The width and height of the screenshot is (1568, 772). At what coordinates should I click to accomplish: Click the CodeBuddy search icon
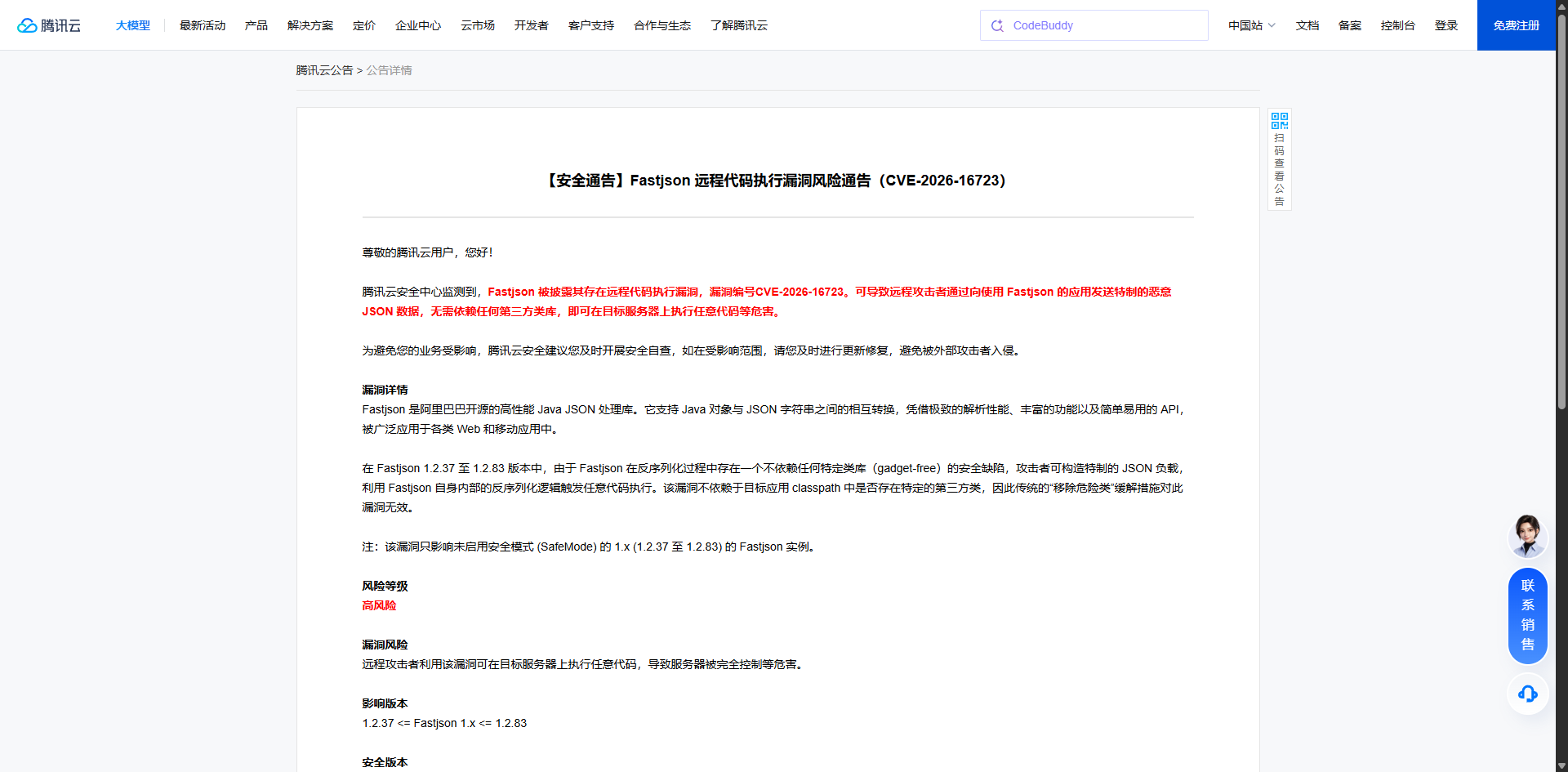(x=997, y=25)
